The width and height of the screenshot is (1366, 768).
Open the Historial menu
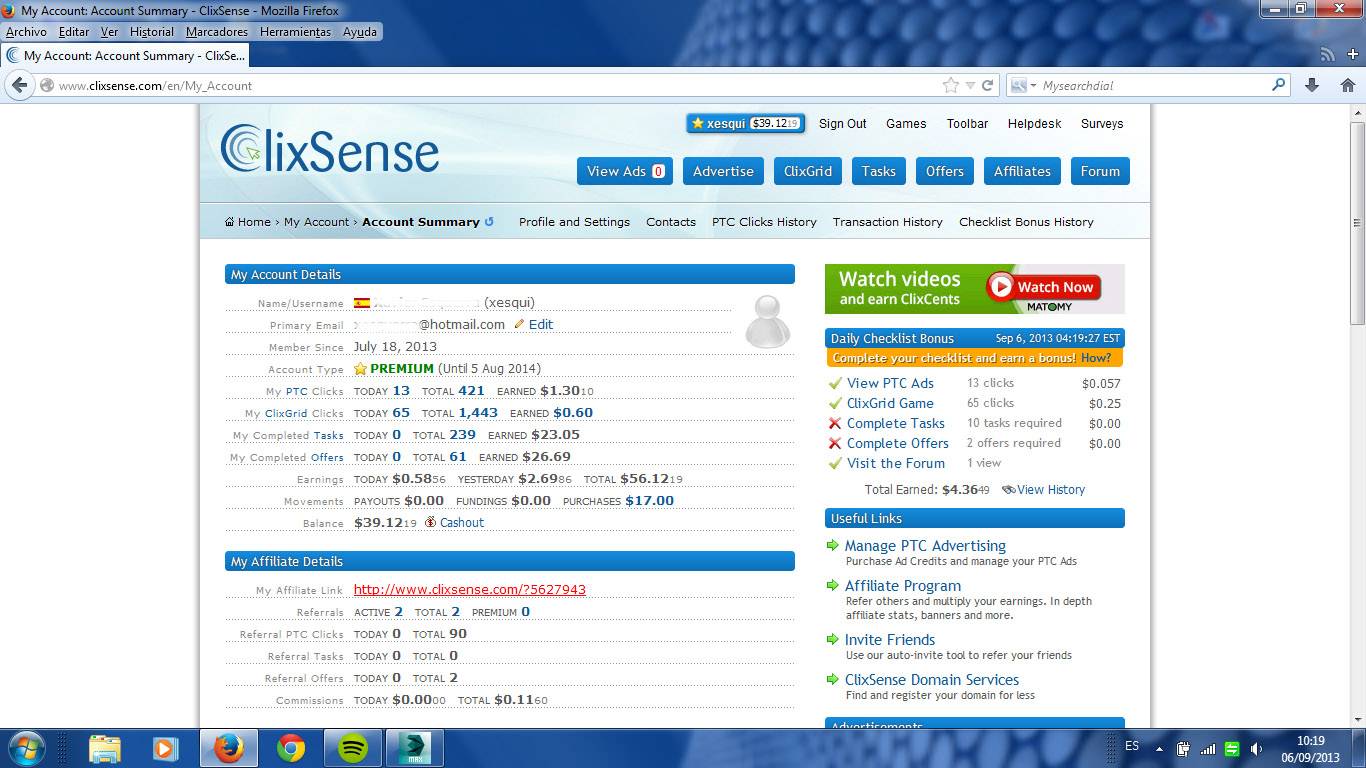(152, 32)
